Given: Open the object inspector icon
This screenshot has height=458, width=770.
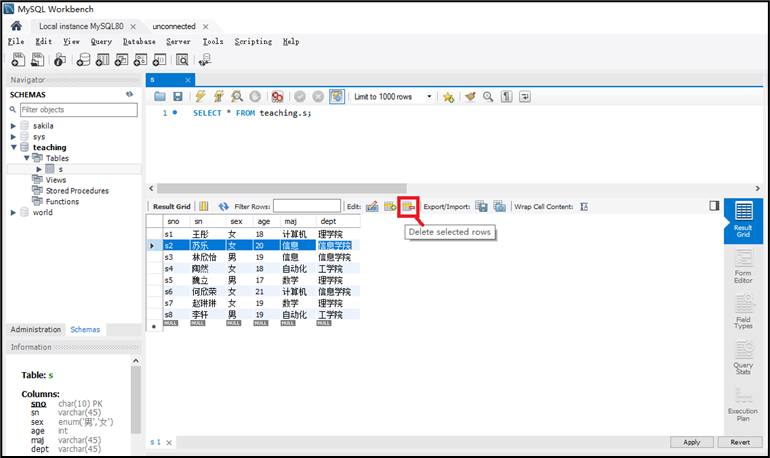Looking at the screenshot, I should [x=60, y=60].
